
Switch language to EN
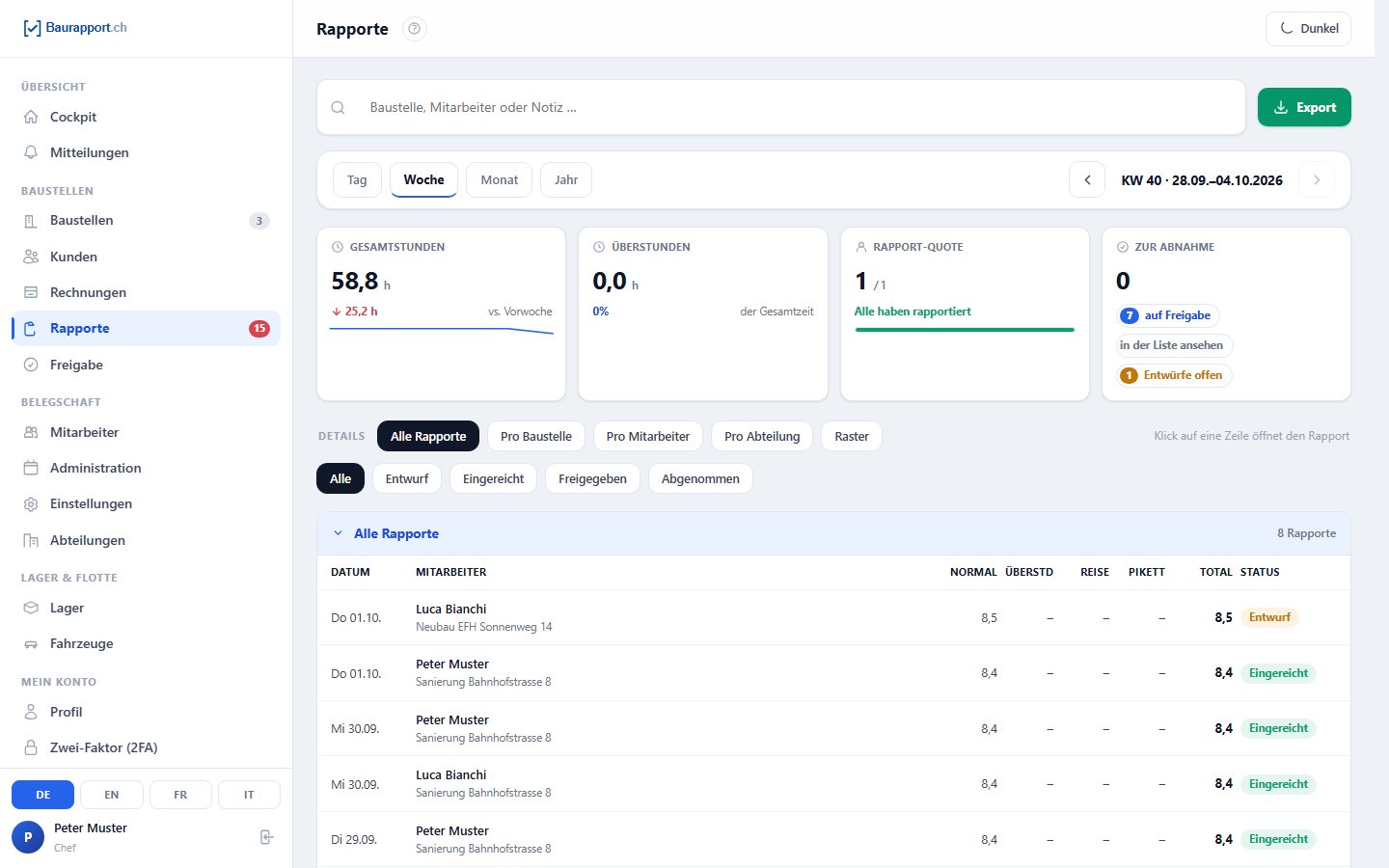click(x=112, y=795)
